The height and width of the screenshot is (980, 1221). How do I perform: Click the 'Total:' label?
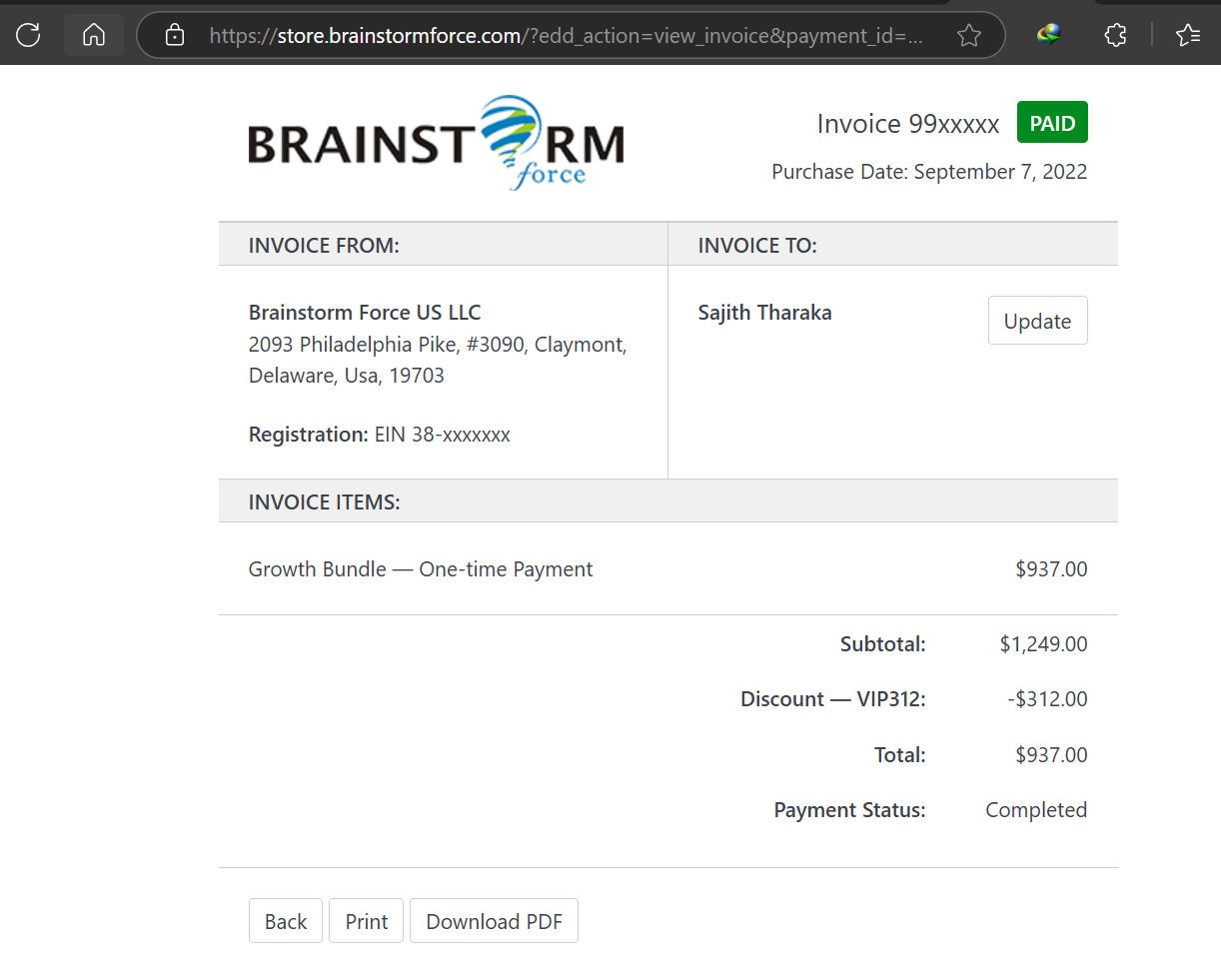(900, 755)
